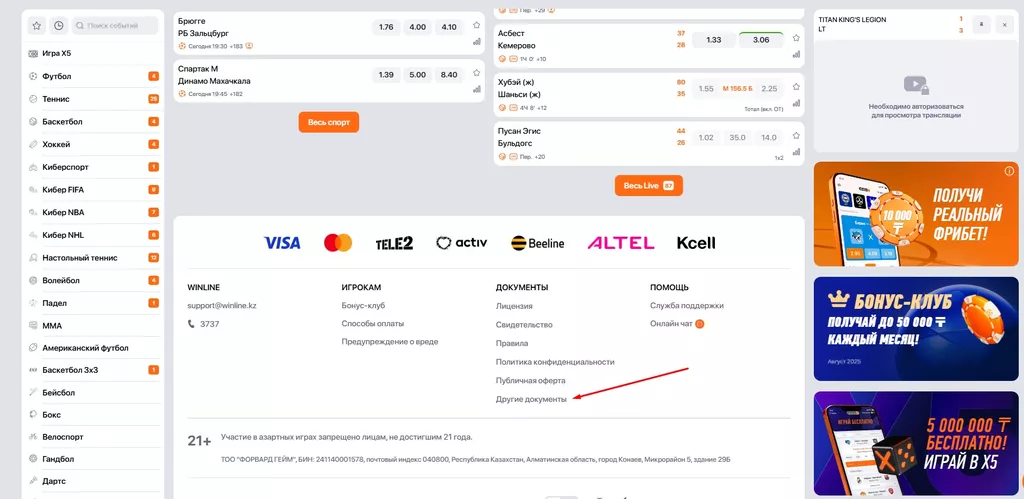Favorite the Брюгге match with star
This screenshot has height=499, width=1024.
click(x=476, y=25)
